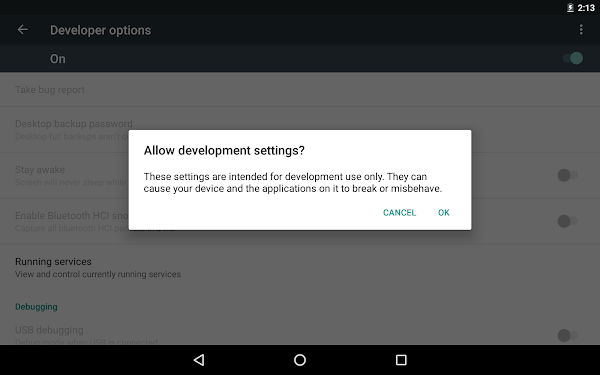Confirm with the OK button
The width and height of the screenshot is (600, 375).
[x=443, y=213]
